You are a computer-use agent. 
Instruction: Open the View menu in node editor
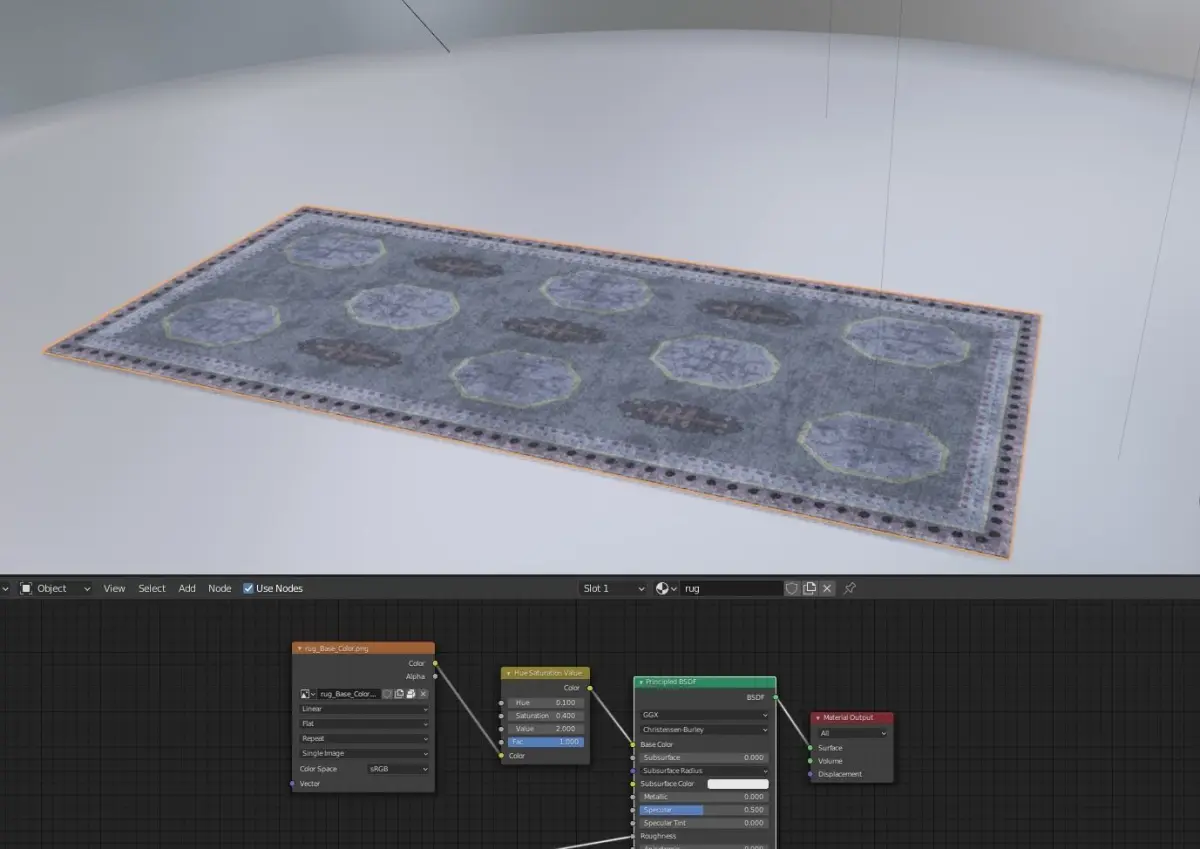[114, 588]
